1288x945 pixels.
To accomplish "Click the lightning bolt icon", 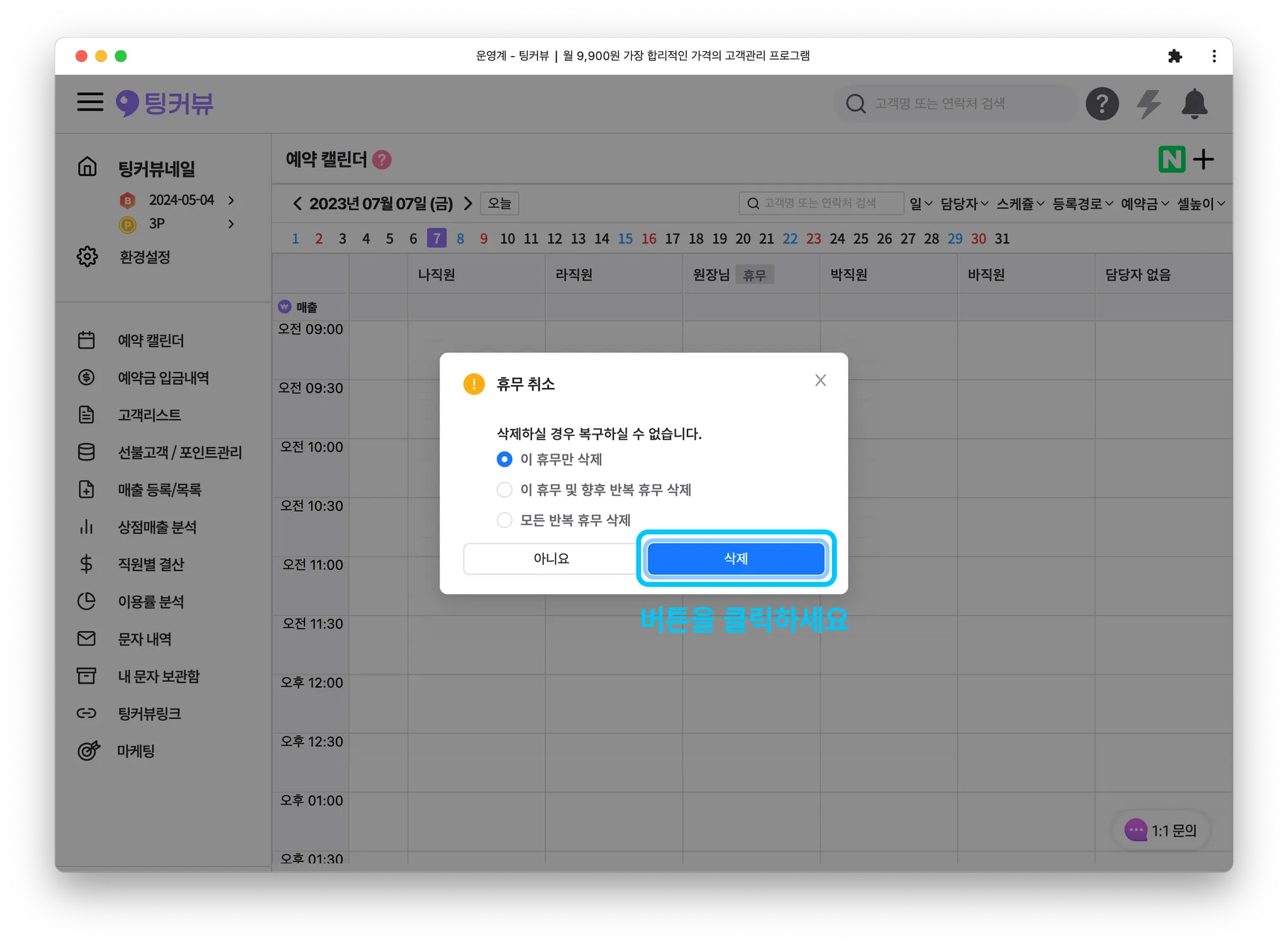I will 1148,104.
